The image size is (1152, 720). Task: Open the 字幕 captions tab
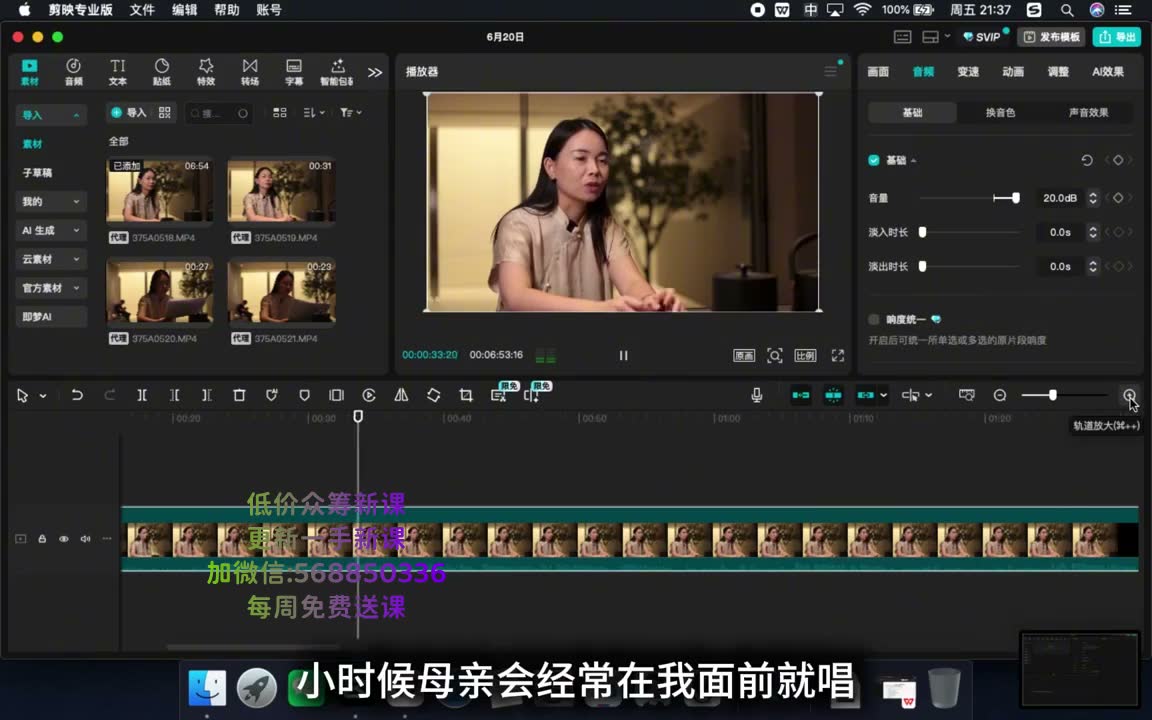click(x=294, y=72)
